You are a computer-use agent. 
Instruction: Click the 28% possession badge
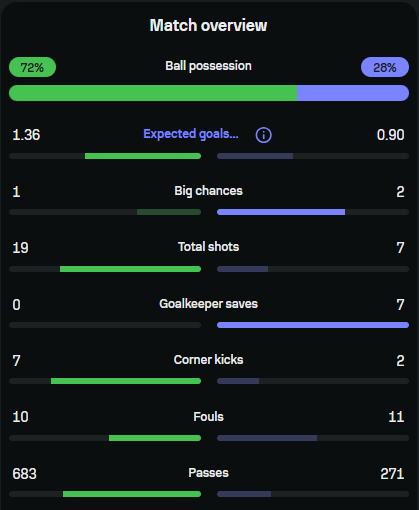click(x=385, y=67)
